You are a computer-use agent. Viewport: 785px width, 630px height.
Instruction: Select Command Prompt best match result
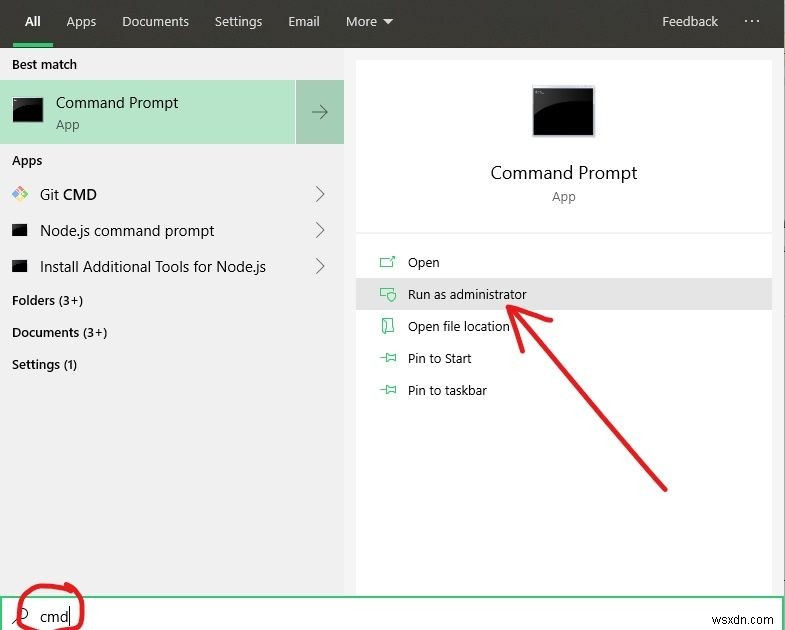(148, 112)
